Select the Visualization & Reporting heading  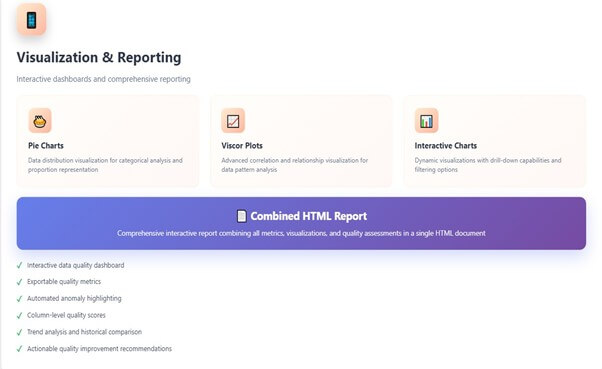tap(99, 57)
